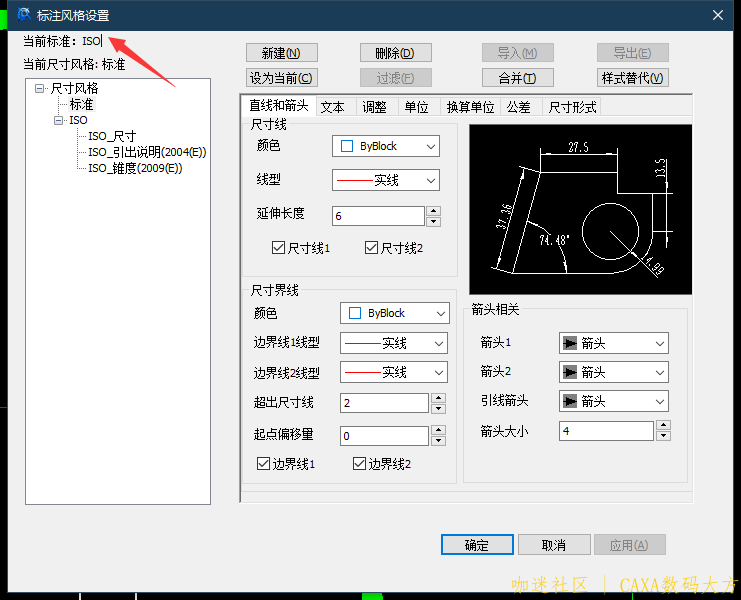
Task: Collapse the 尺寸风格 tree root node
Action: click(40, 88)
